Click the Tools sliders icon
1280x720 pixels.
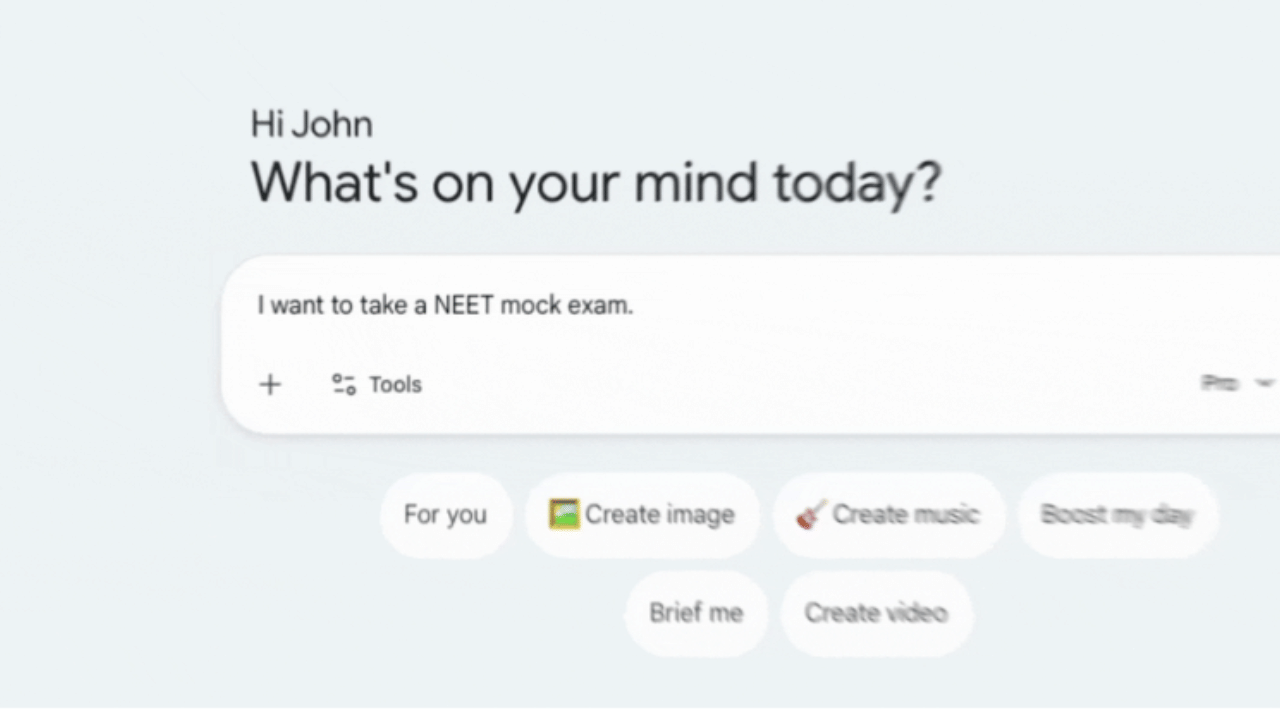344,385
